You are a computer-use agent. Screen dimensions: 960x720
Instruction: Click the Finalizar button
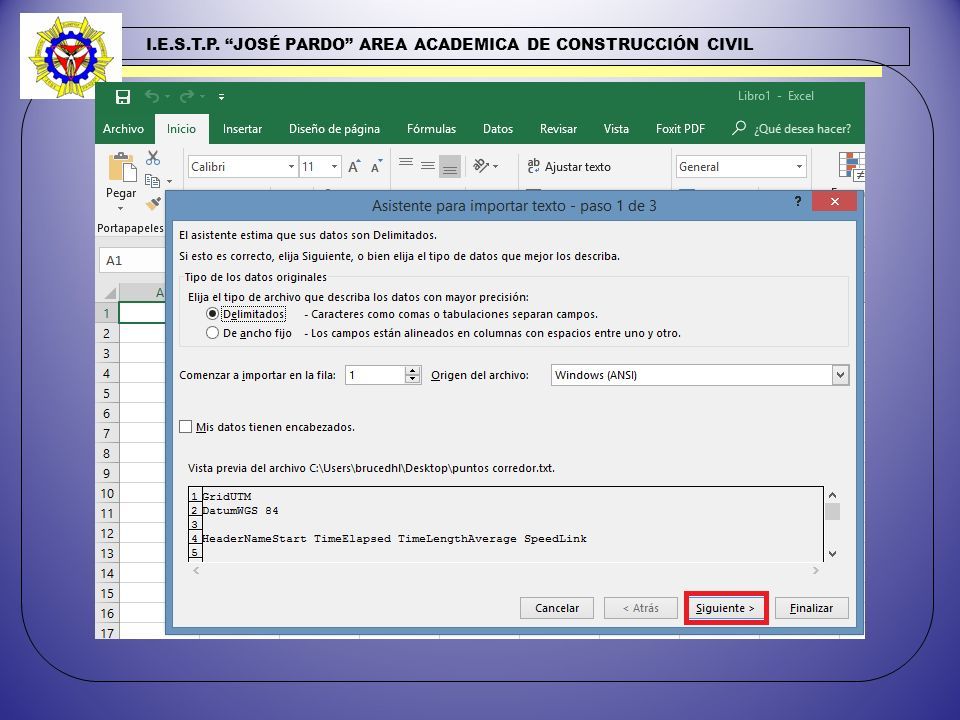[x=811, y=608]
